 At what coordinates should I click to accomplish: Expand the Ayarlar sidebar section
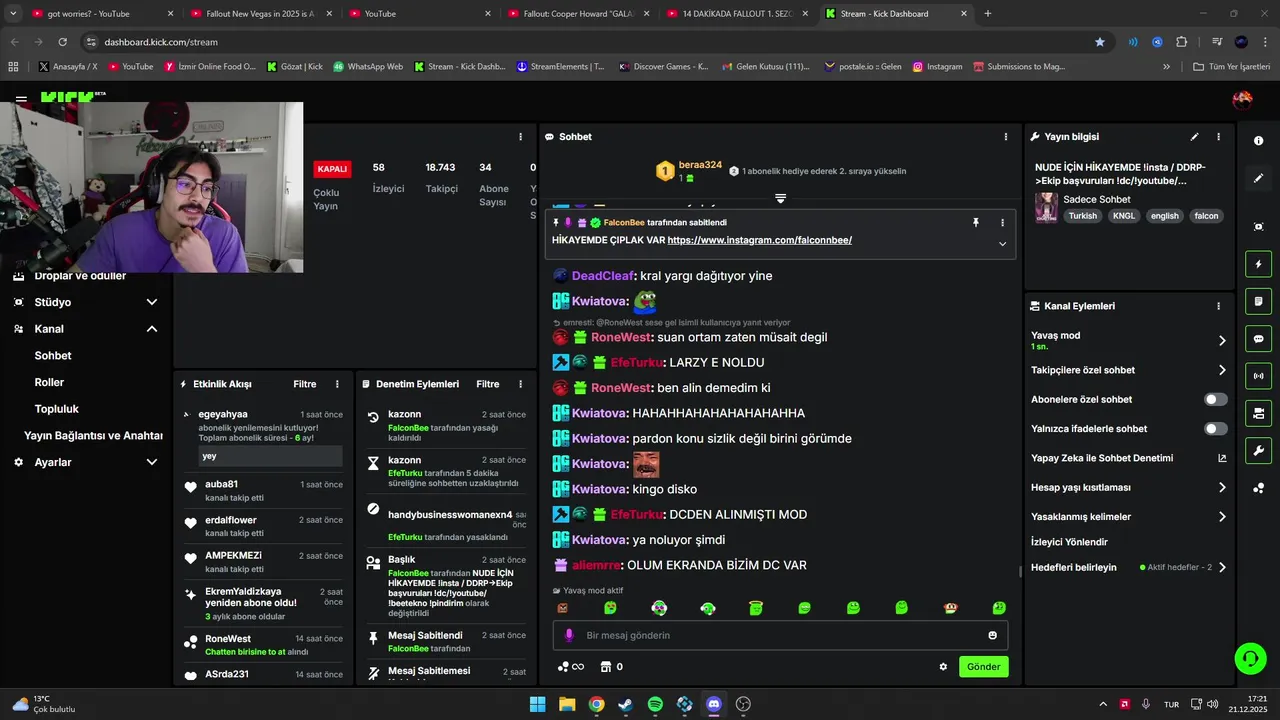click(152, 462)
